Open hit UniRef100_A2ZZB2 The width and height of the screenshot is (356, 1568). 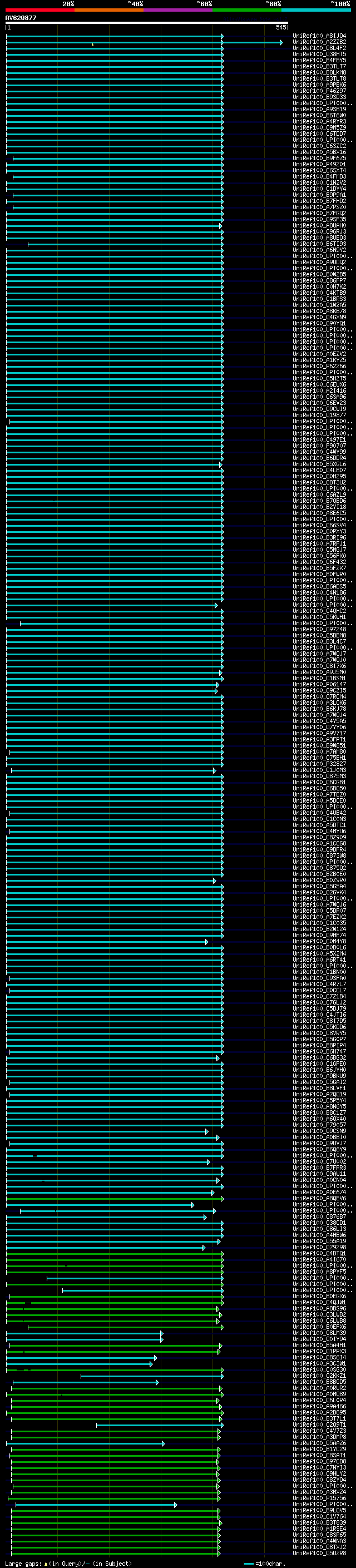pos(319,42)
